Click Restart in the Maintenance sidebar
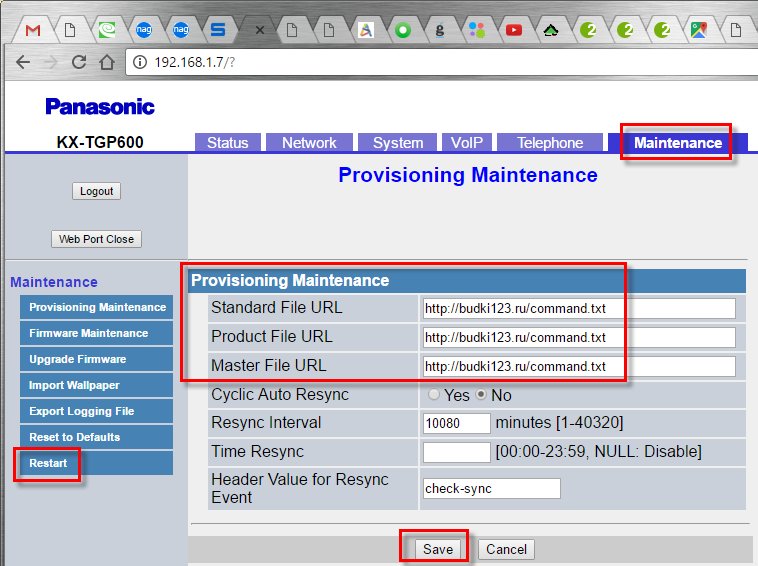The image size is (758, 566). click(x=48, y=463)
